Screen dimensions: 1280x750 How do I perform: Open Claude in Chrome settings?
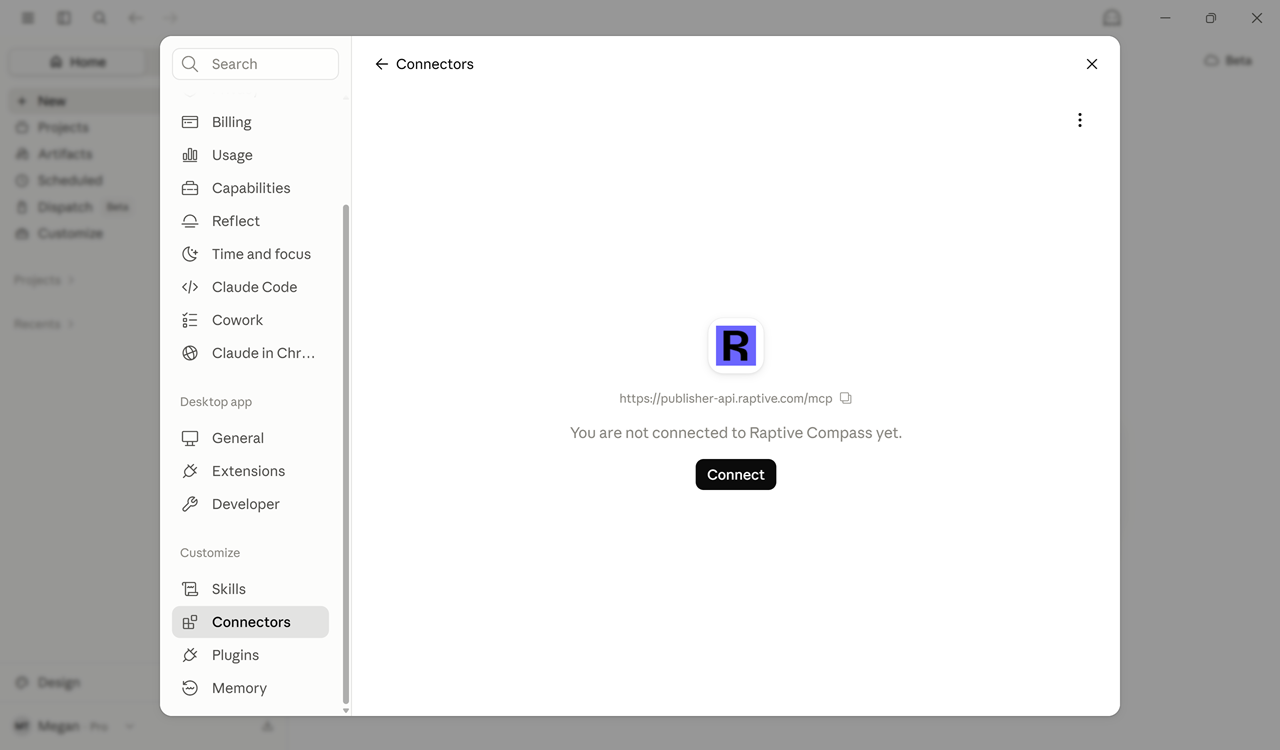[250, 353]
